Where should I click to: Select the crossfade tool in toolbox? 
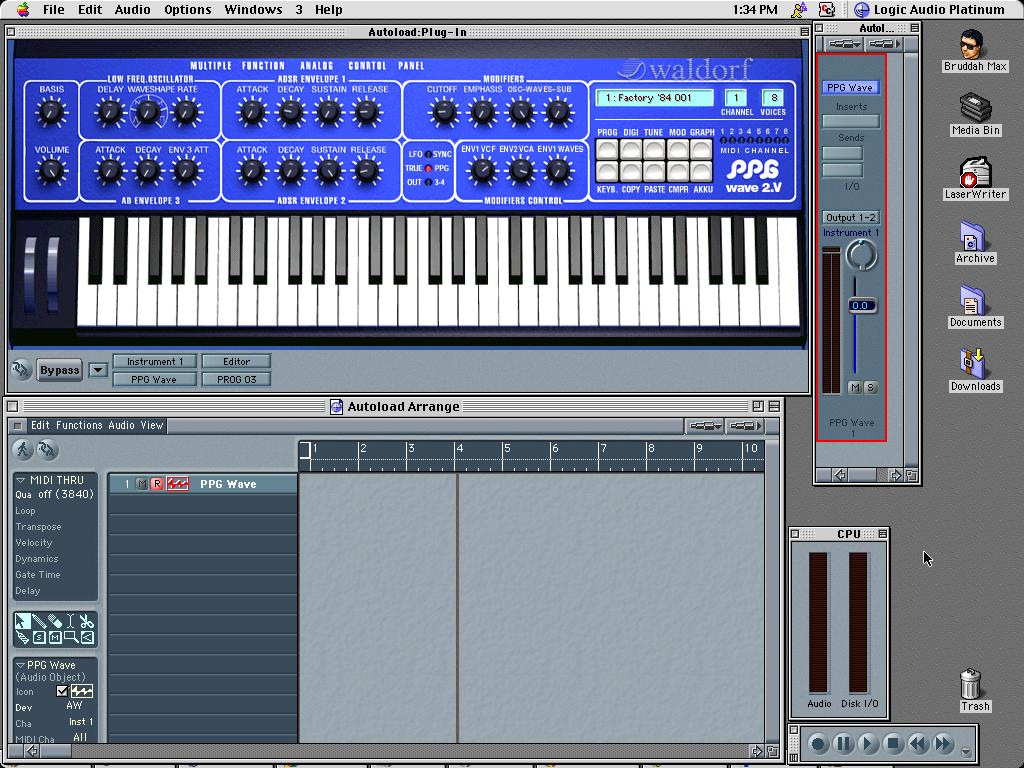pos(87,637)
